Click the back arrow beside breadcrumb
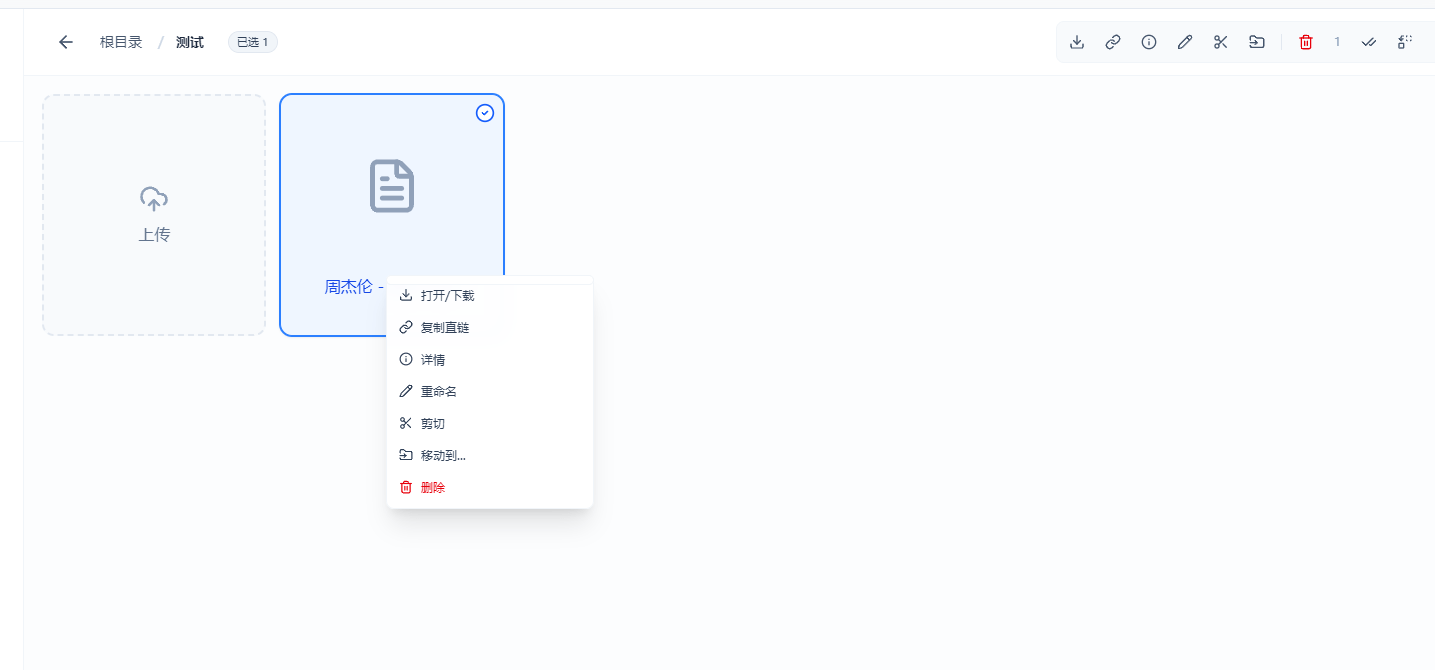This screenshot has height=670, width=1435. coord(65,42)
